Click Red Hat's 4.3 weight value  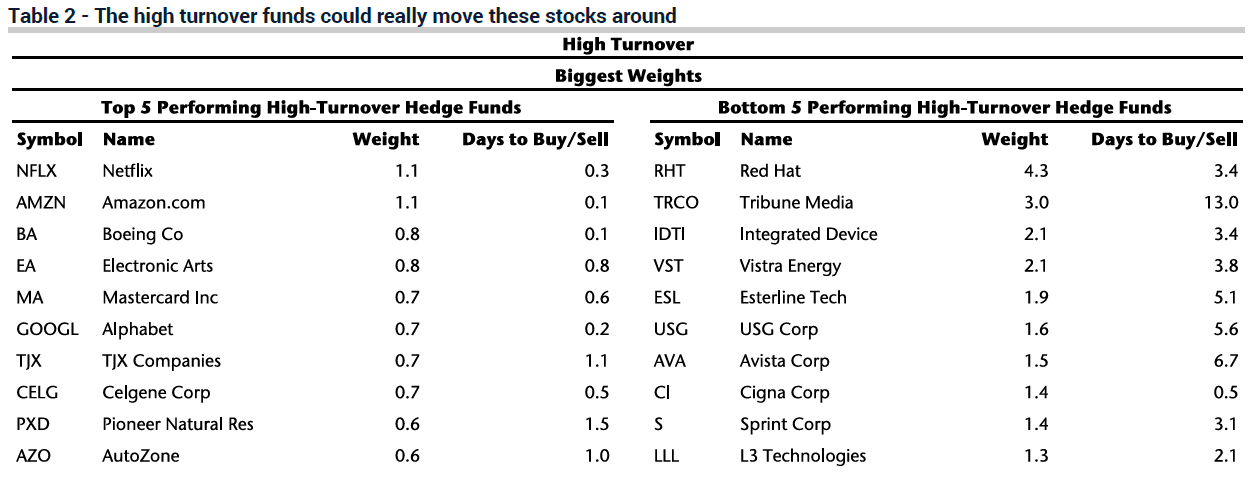[1036, 171]
